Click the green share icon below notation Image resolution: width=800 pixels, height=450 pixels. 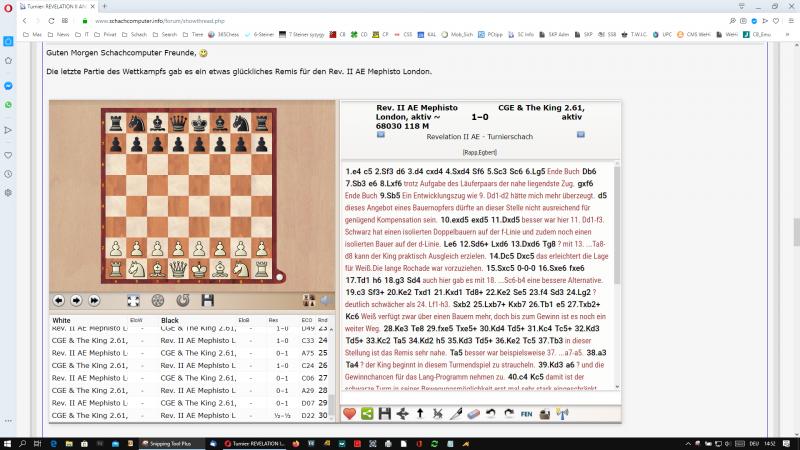tap(368, 413)
